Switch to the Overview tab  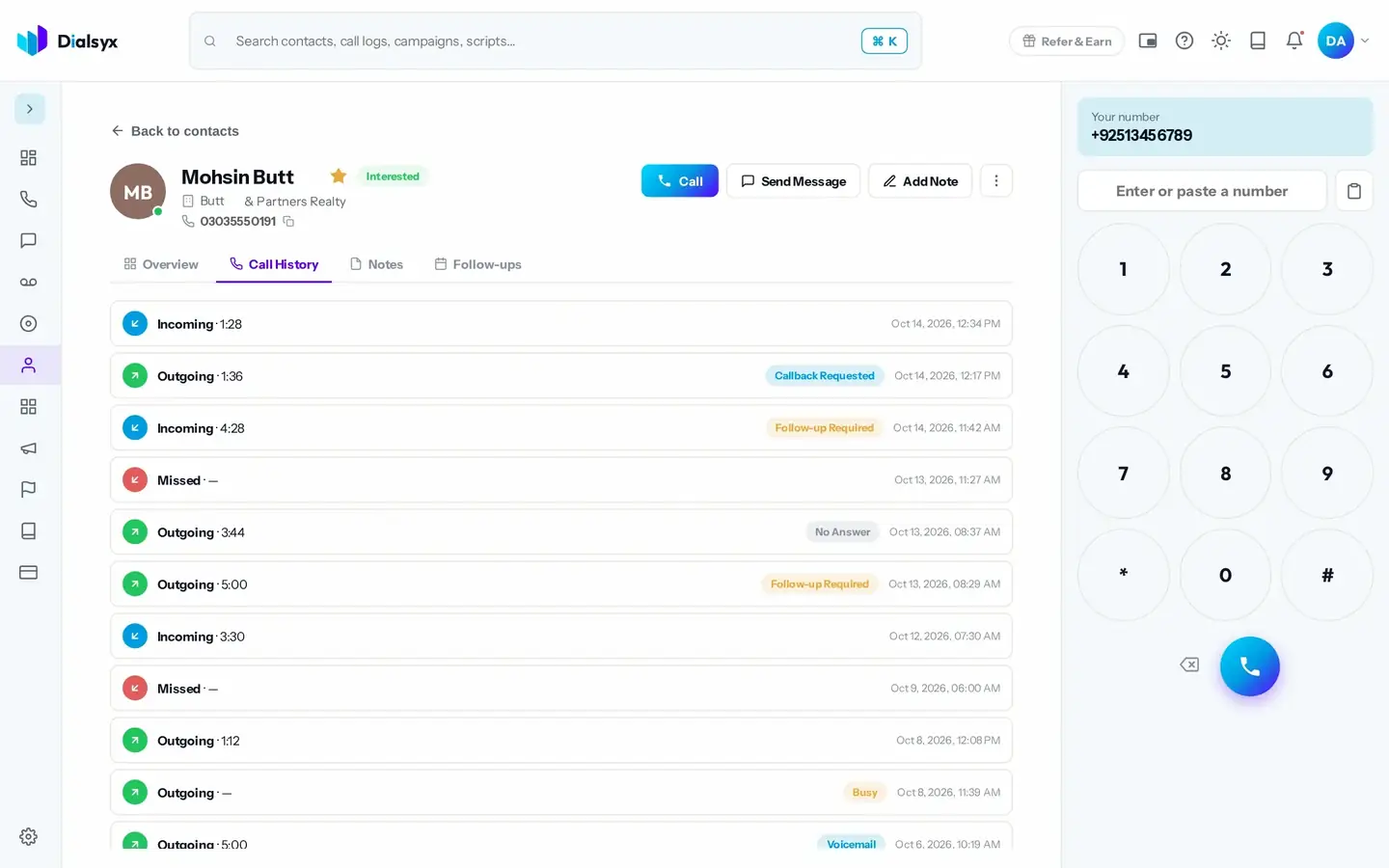pyautogui.click(x=161, y=264)
